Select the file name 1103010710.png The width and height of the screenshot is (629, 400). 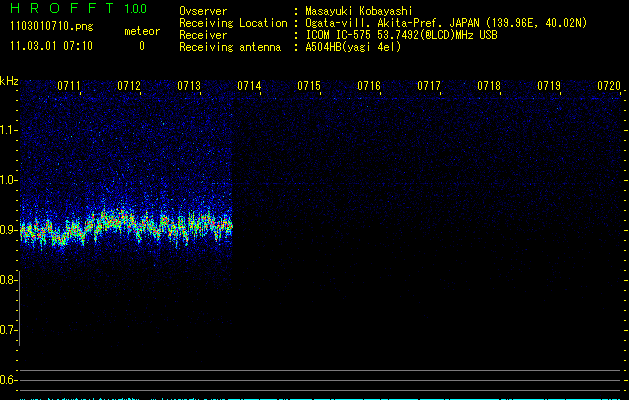pyautogui.click(x=52, y=27)
